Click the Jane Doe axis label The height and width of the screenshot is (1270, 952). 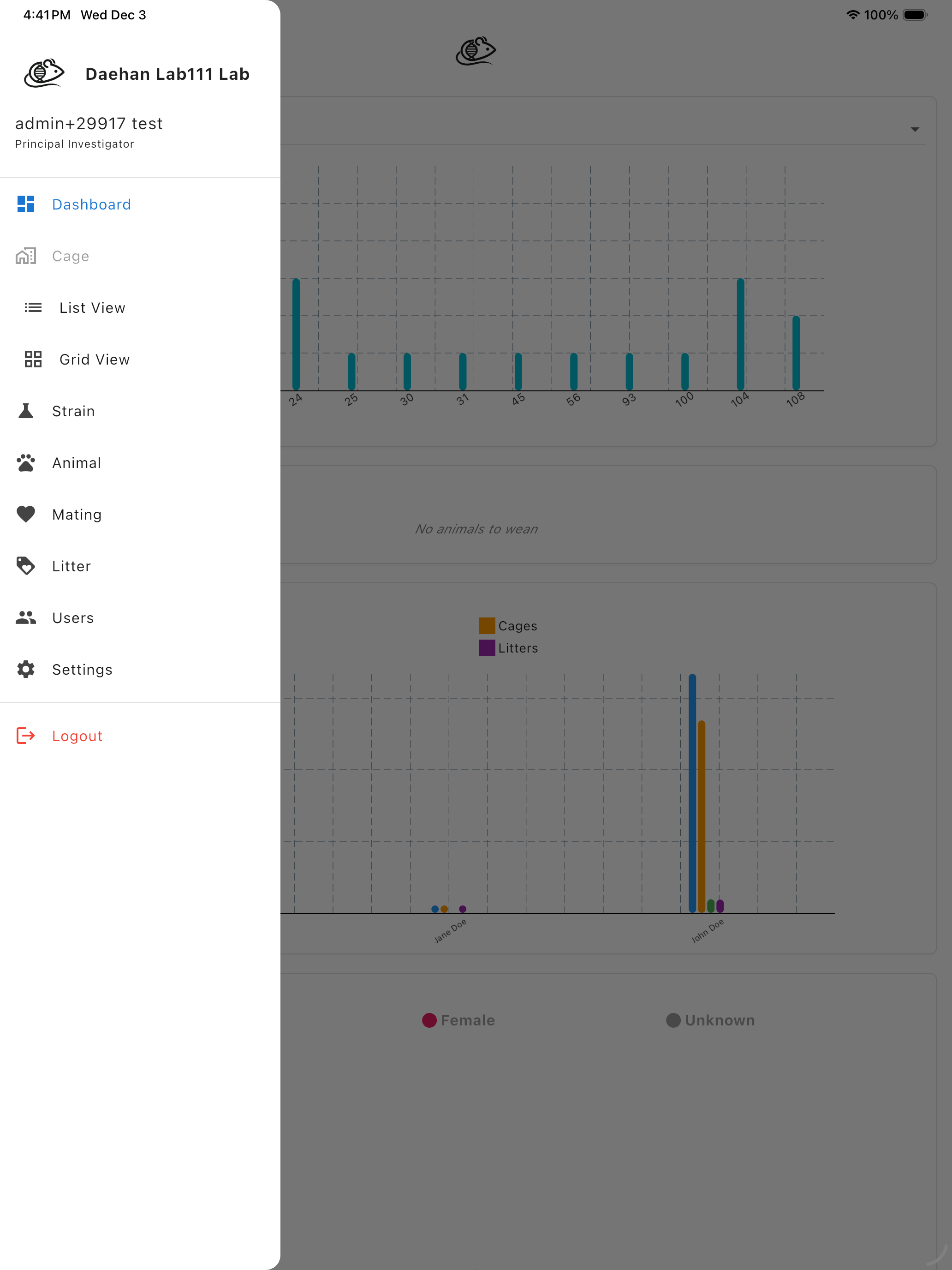click(x=450, y=931)
